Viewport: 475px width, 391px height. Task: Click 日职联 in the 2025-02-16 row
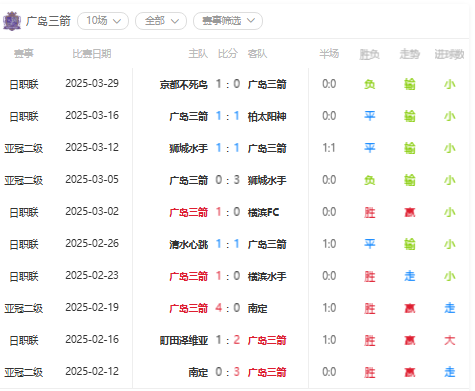click(24, 340)
